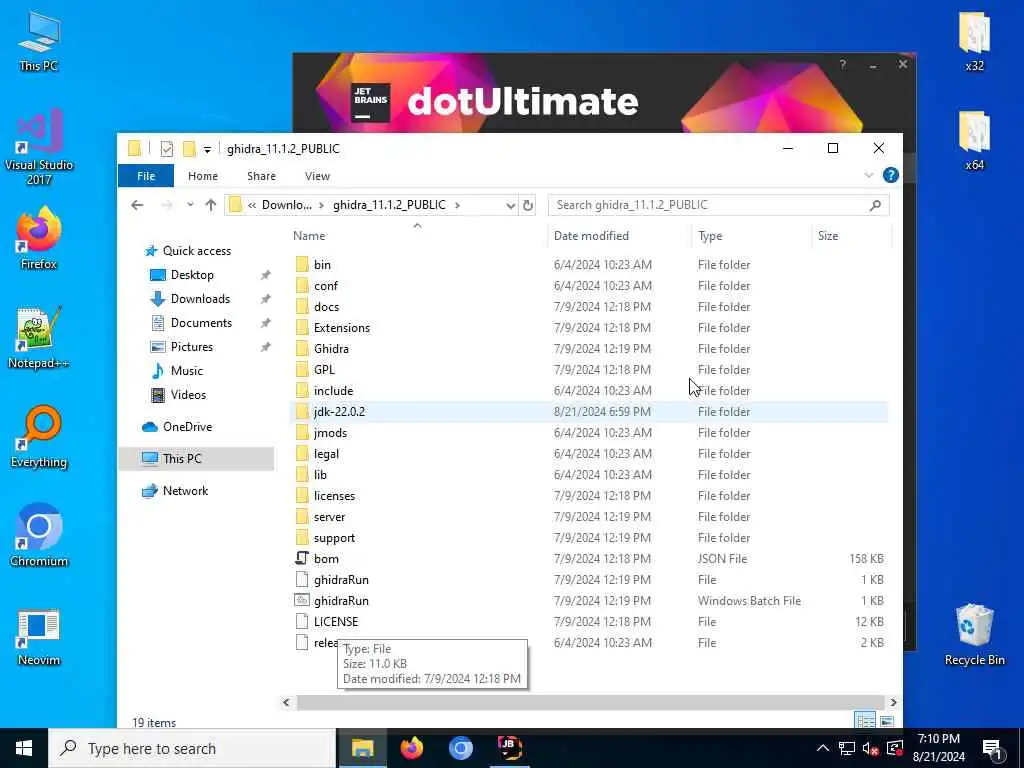Open This PC desktop icon

pyautogui.click(x=39, y=40)
